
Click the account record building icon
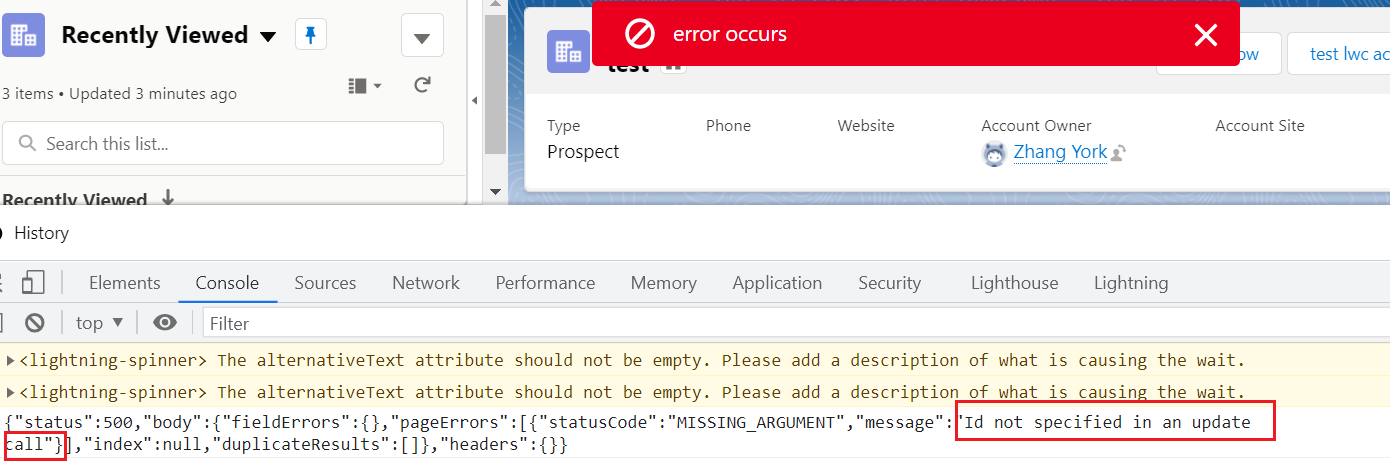point(568,51)
